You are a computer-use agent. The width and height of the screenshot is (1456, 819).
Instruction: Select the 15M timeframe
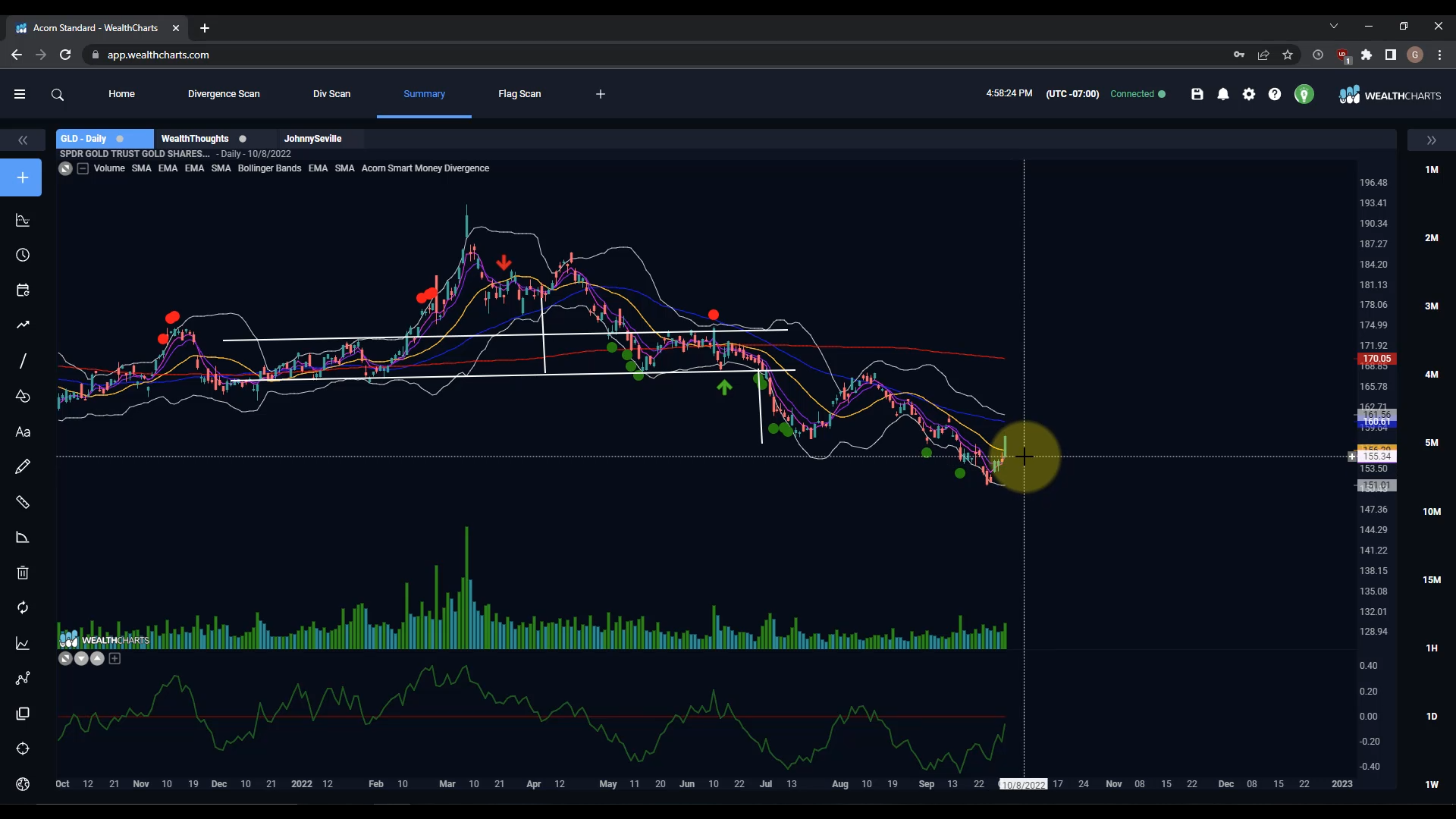pyautogui.click(x=1432, y=580)
